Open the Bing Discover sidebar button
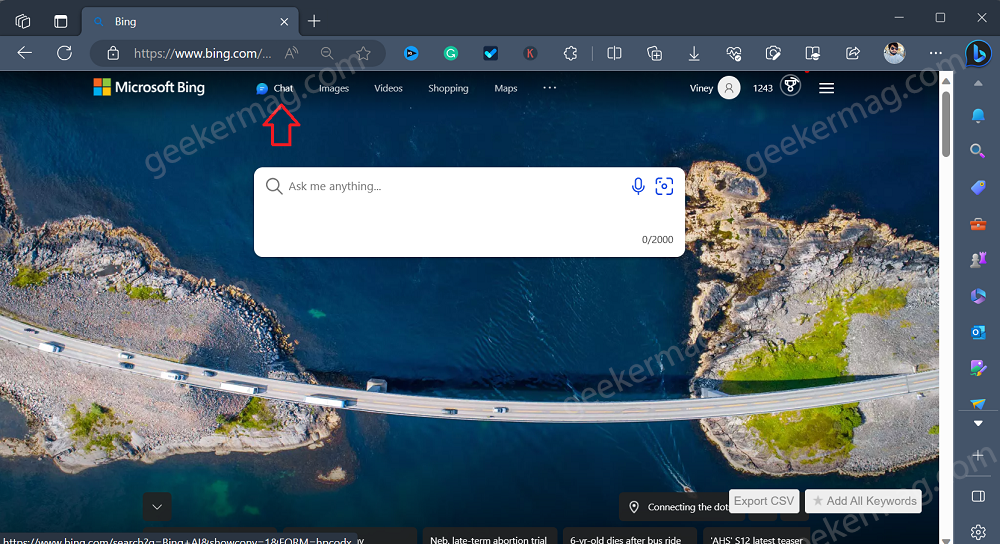This screenshot has width=1000, height=544. tap(978, 53)
